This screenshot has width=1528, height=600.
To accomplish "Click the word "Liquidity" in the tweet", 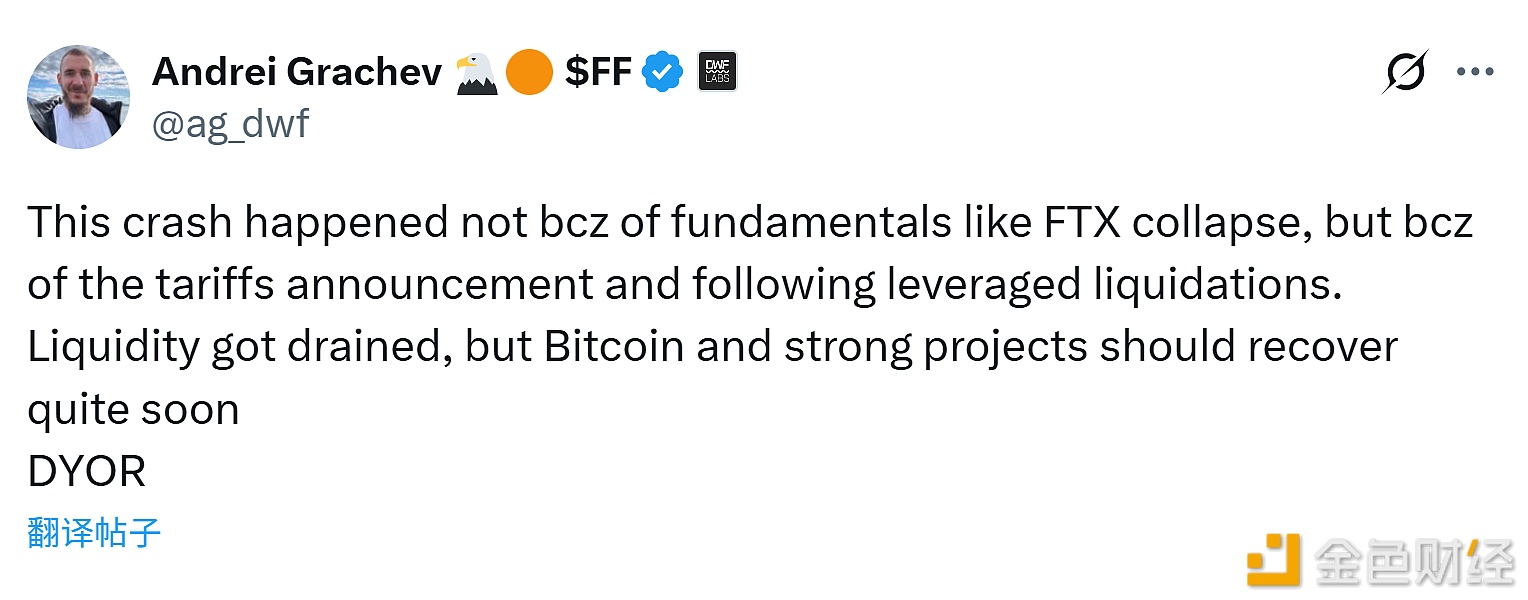I will coord(112,347).
